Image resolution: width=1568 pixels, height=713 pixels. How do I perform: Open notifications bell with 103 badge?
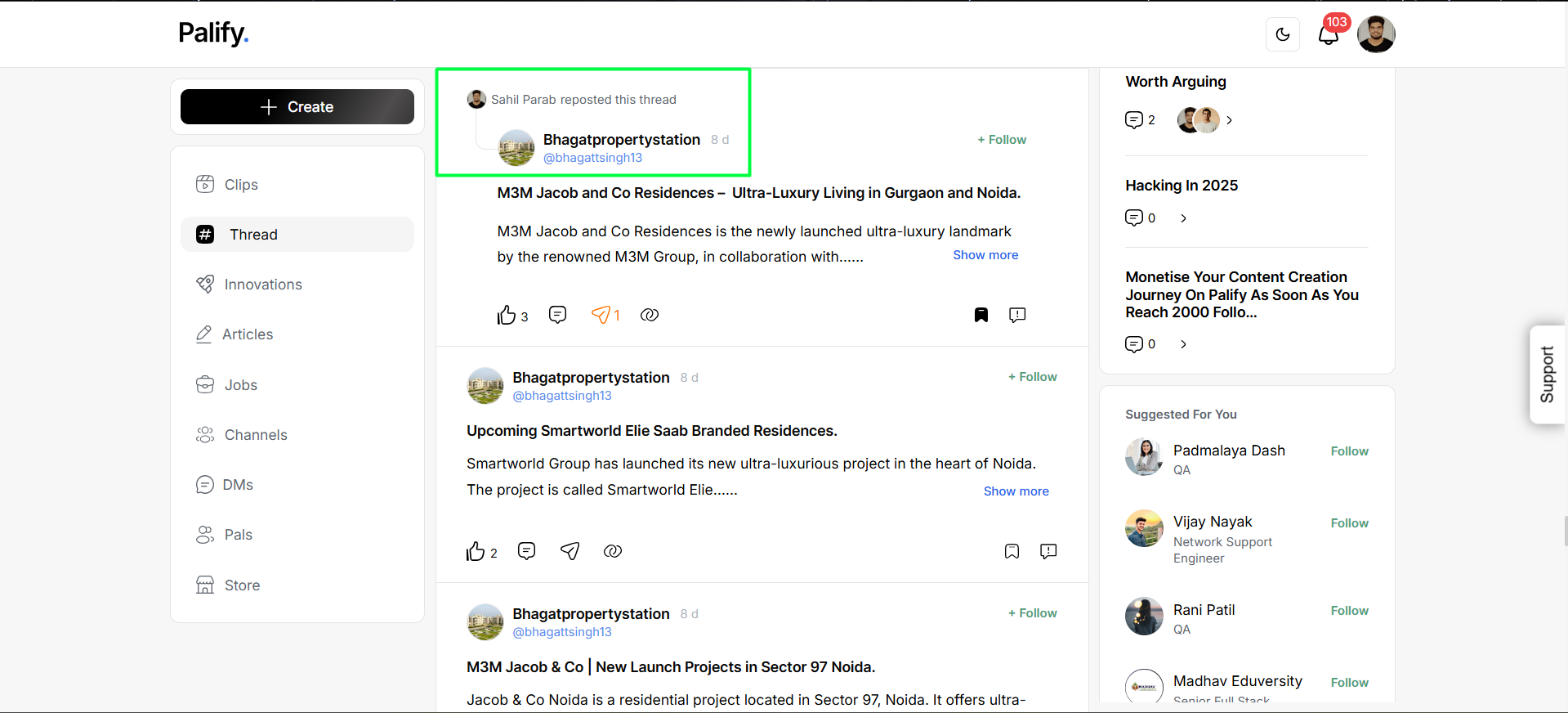[x=1330, y=33]
